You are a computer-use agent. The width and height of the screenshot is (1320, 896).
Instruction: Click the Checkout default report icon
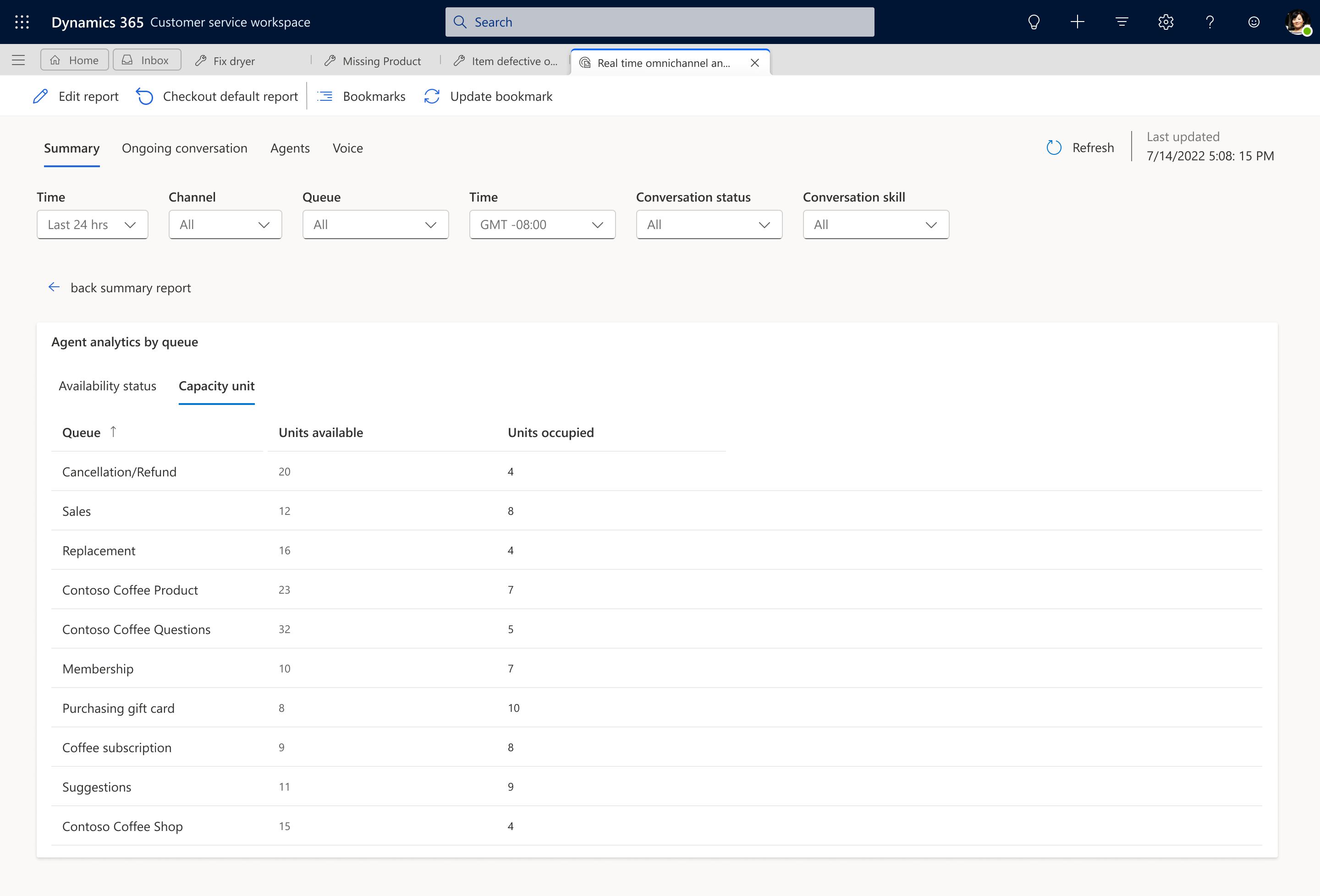pyautogui.click(x=145, y=96)
